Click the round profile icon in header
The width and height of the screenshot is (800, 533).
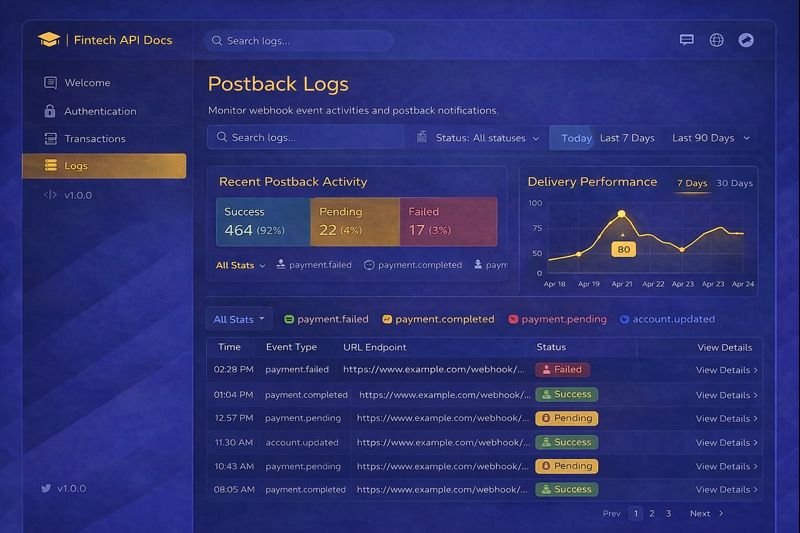click(x=745, y=40)
